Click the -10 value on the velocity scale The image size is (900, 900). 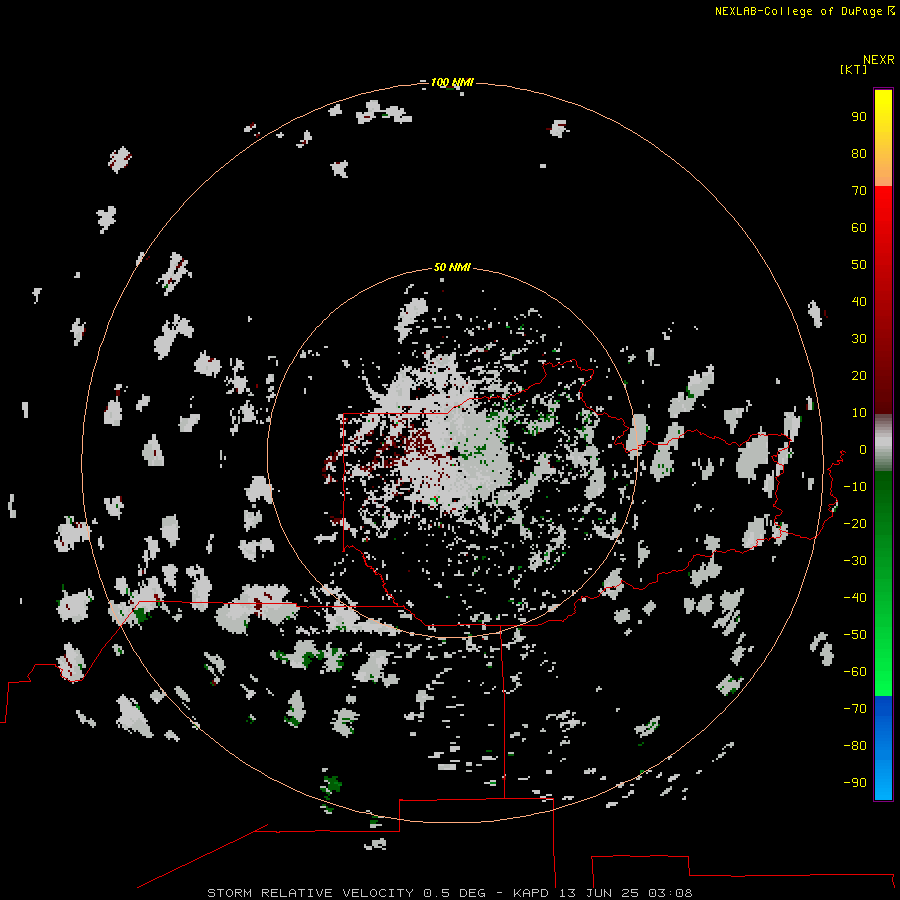855,487
